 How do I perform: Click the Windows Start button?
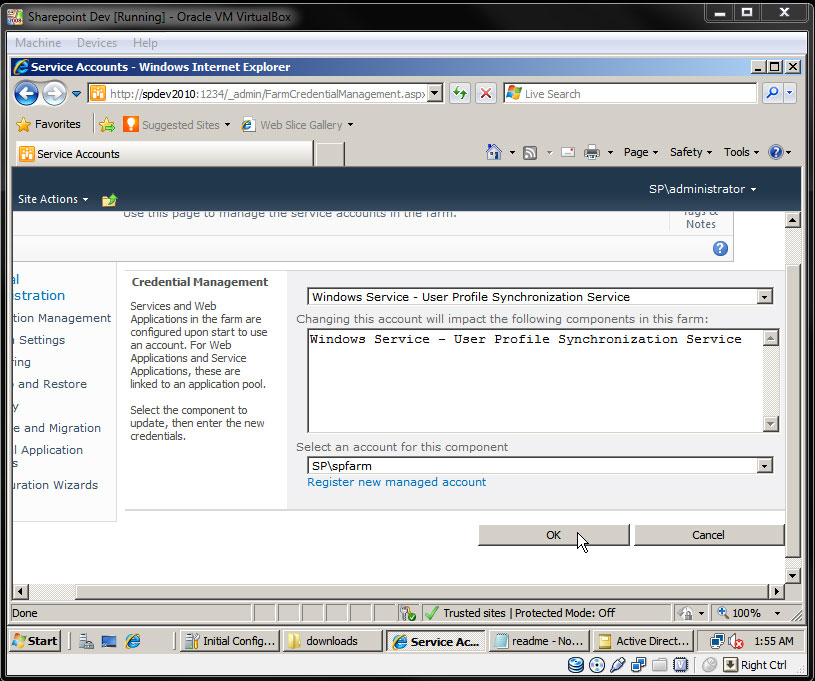tap(35, 641)
